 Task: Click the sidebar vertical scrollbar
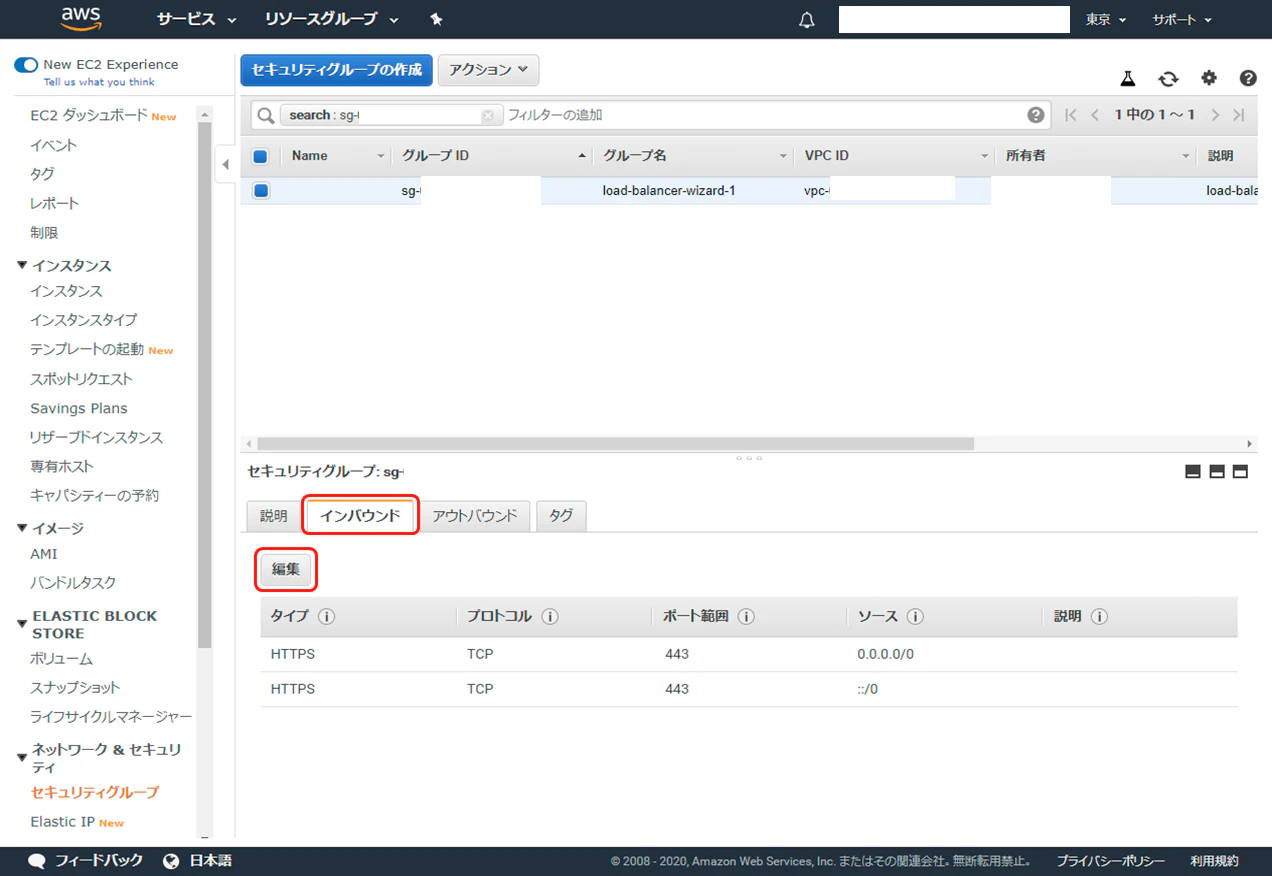coord(205,385)
